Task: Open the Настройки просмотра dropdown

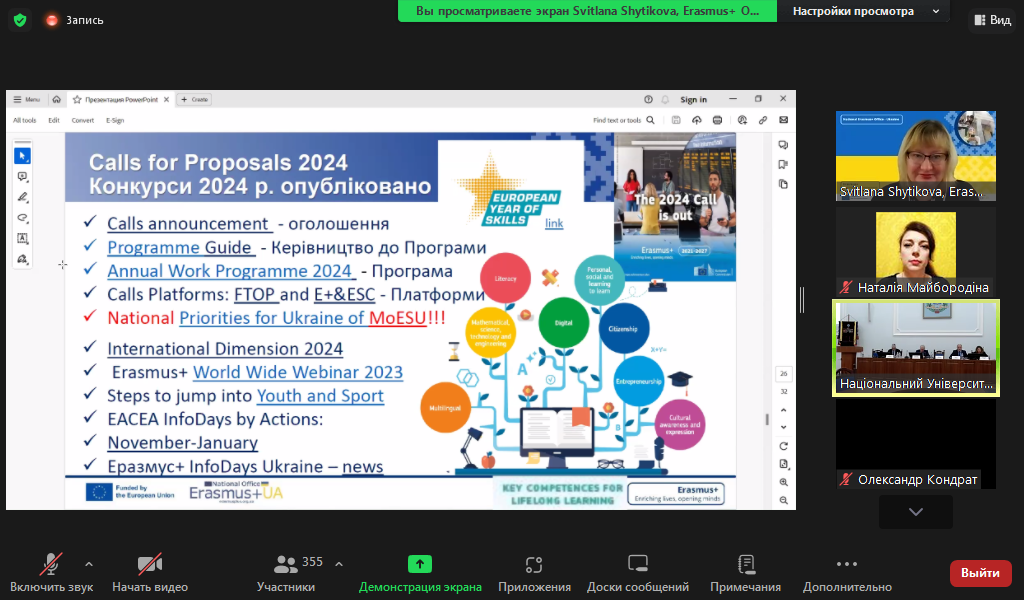Action: [x=865, y=11]
